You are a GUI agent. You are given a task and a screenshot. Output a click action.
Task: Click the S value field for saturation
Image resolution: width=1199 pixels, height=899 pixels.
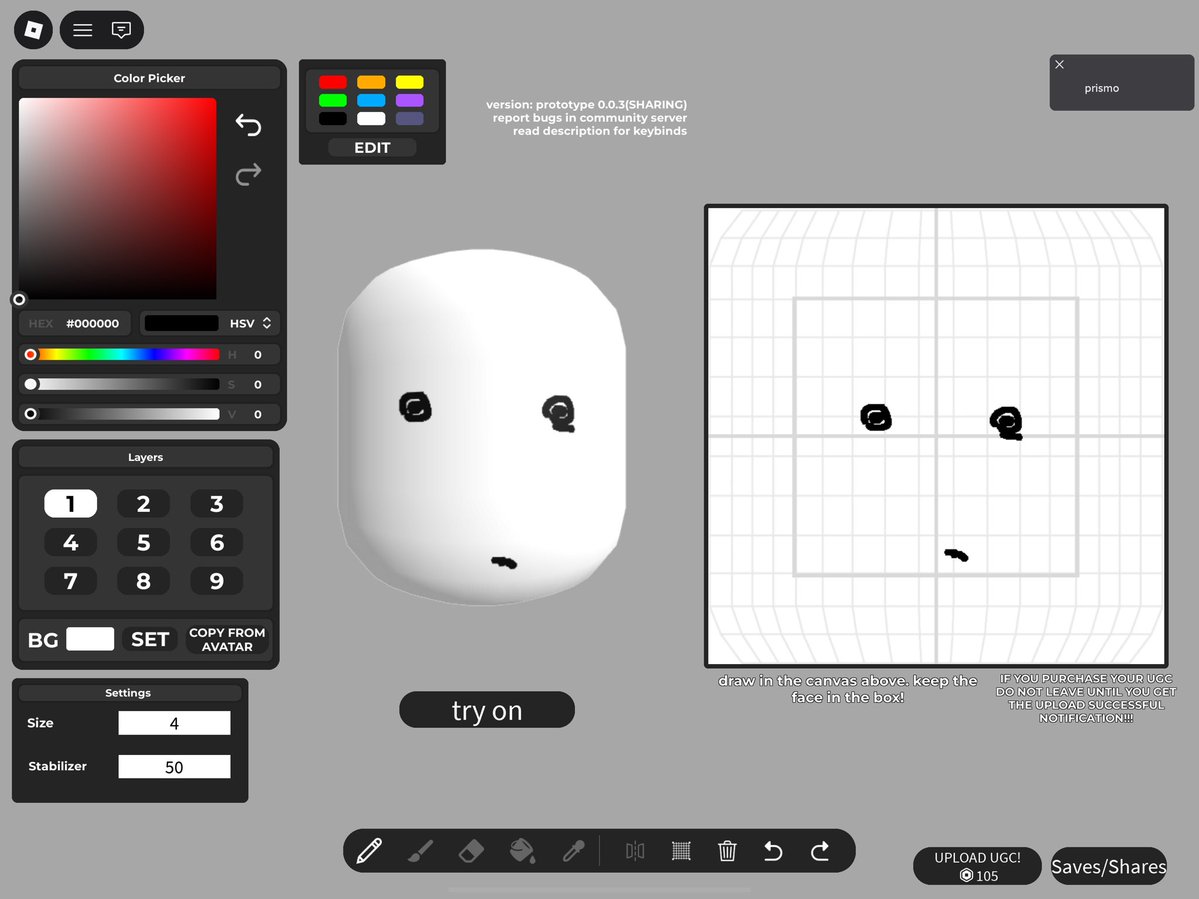point(258,385)
